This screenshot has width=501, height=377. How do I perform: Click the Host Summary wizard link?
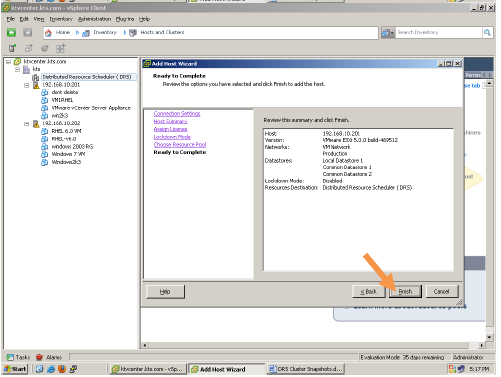[x=170, y=122]
